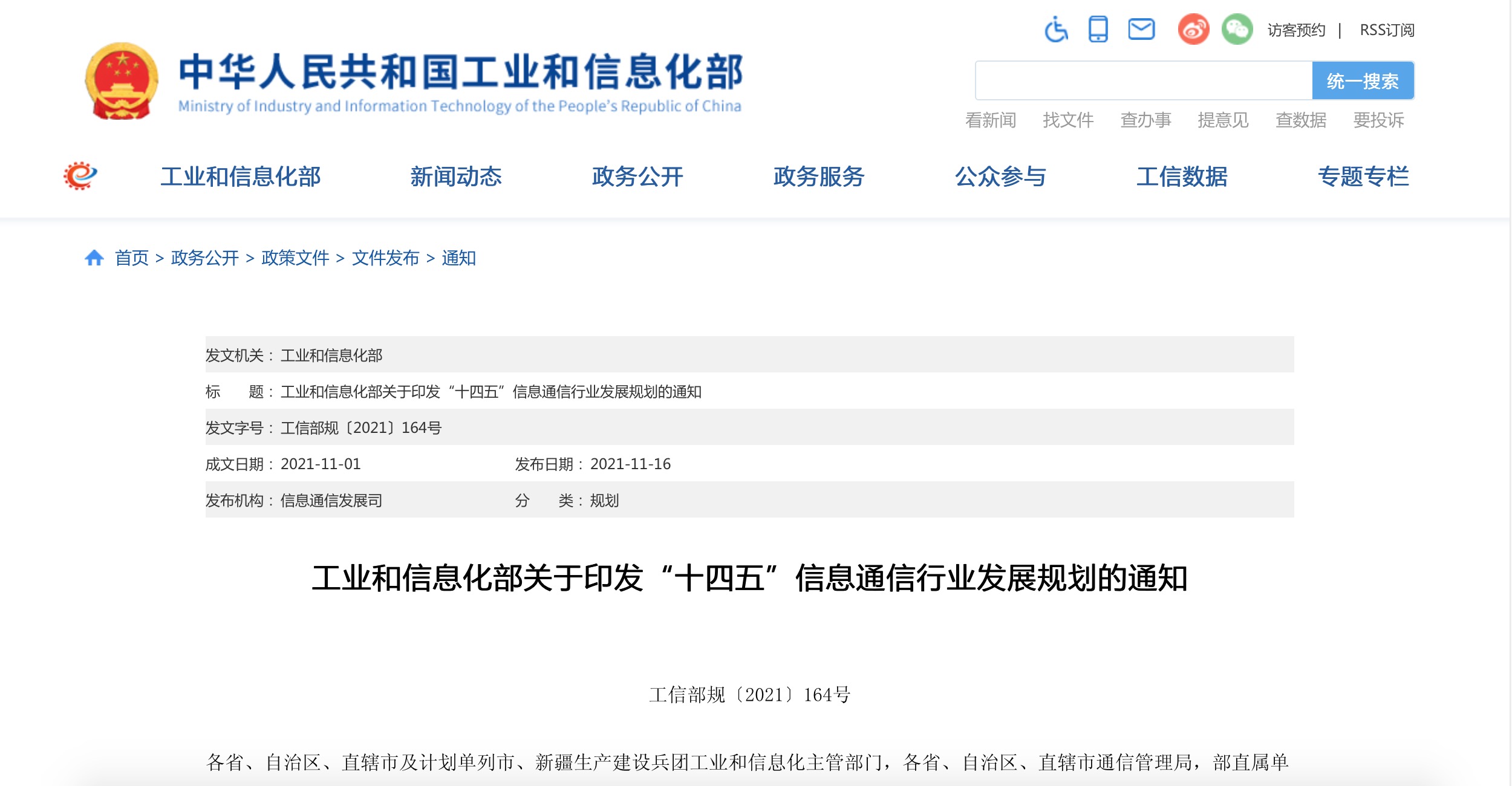Screen dimensions: 1512x786
Task: Click the 访客预约 link
Action: click(x=1296, y=30)
